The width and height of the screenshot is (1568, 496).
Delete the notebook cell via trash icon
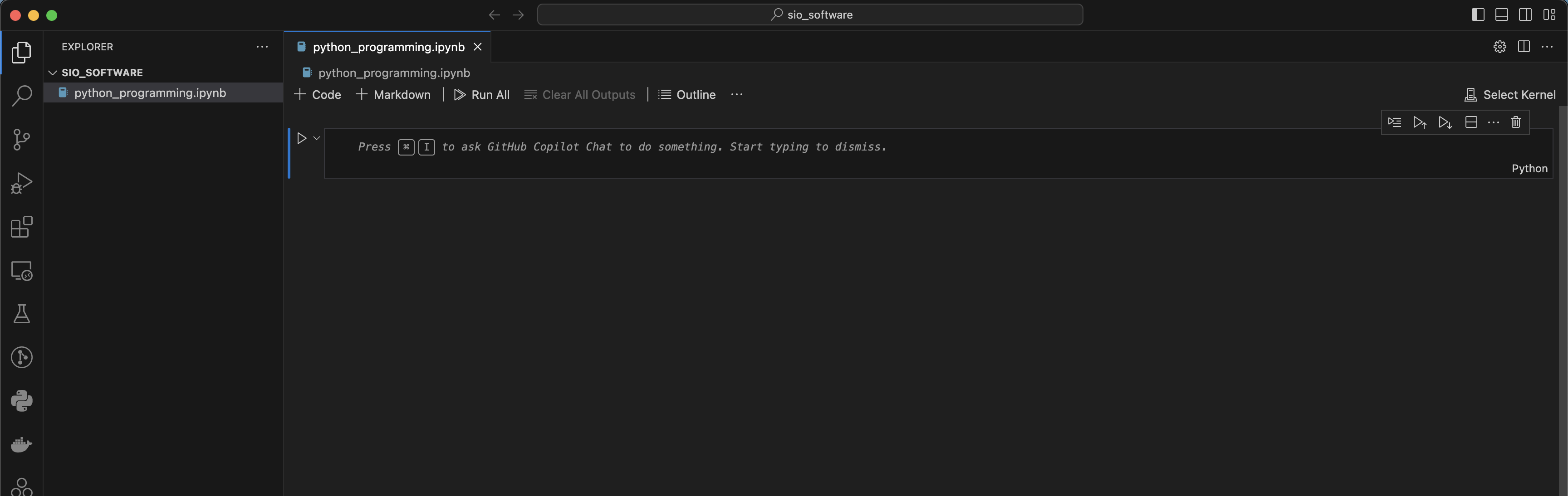tap(1516, 122)
